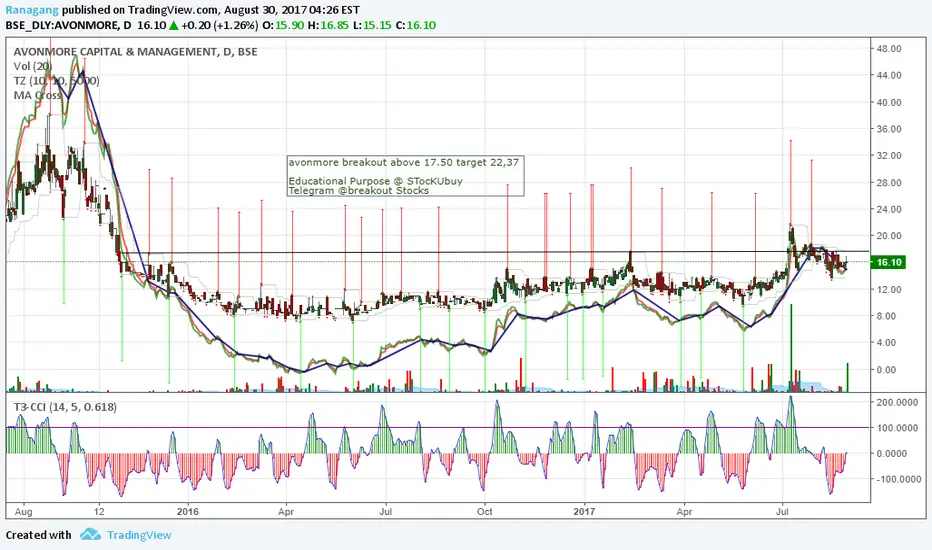This screenshot has width=932, height=550.
Task: Open the Ranagang author link
Action: [x=32, y=10]
